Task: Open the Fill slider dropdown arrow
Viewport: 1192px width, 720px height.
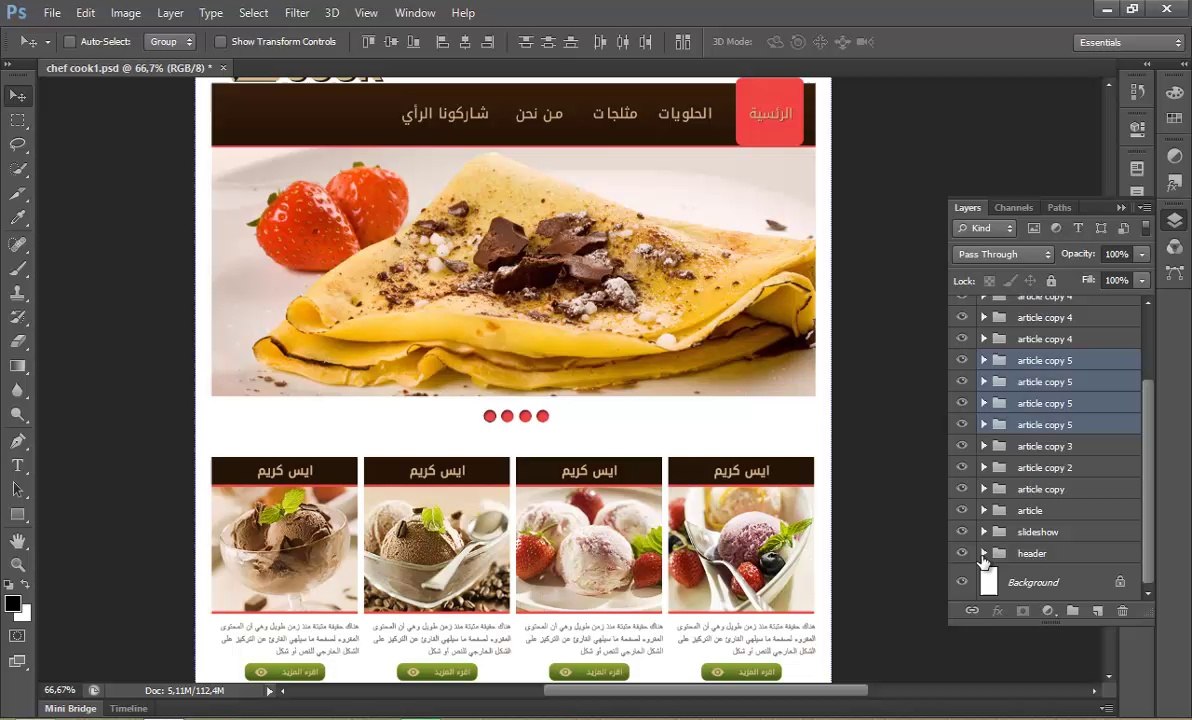Action: pyautogui.click(x=1142, y=281)
